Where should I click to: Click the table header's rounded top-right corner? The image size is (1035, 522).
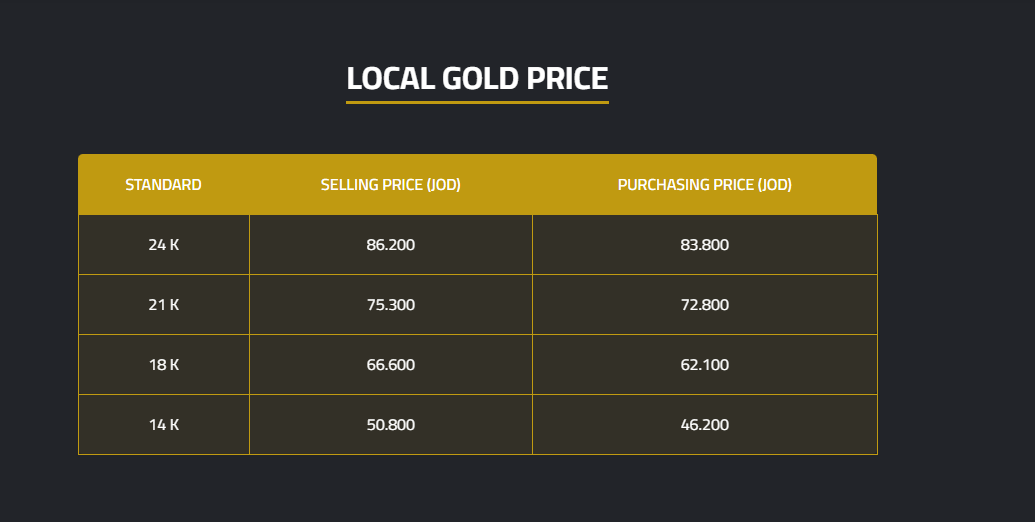tap(873, 158)
